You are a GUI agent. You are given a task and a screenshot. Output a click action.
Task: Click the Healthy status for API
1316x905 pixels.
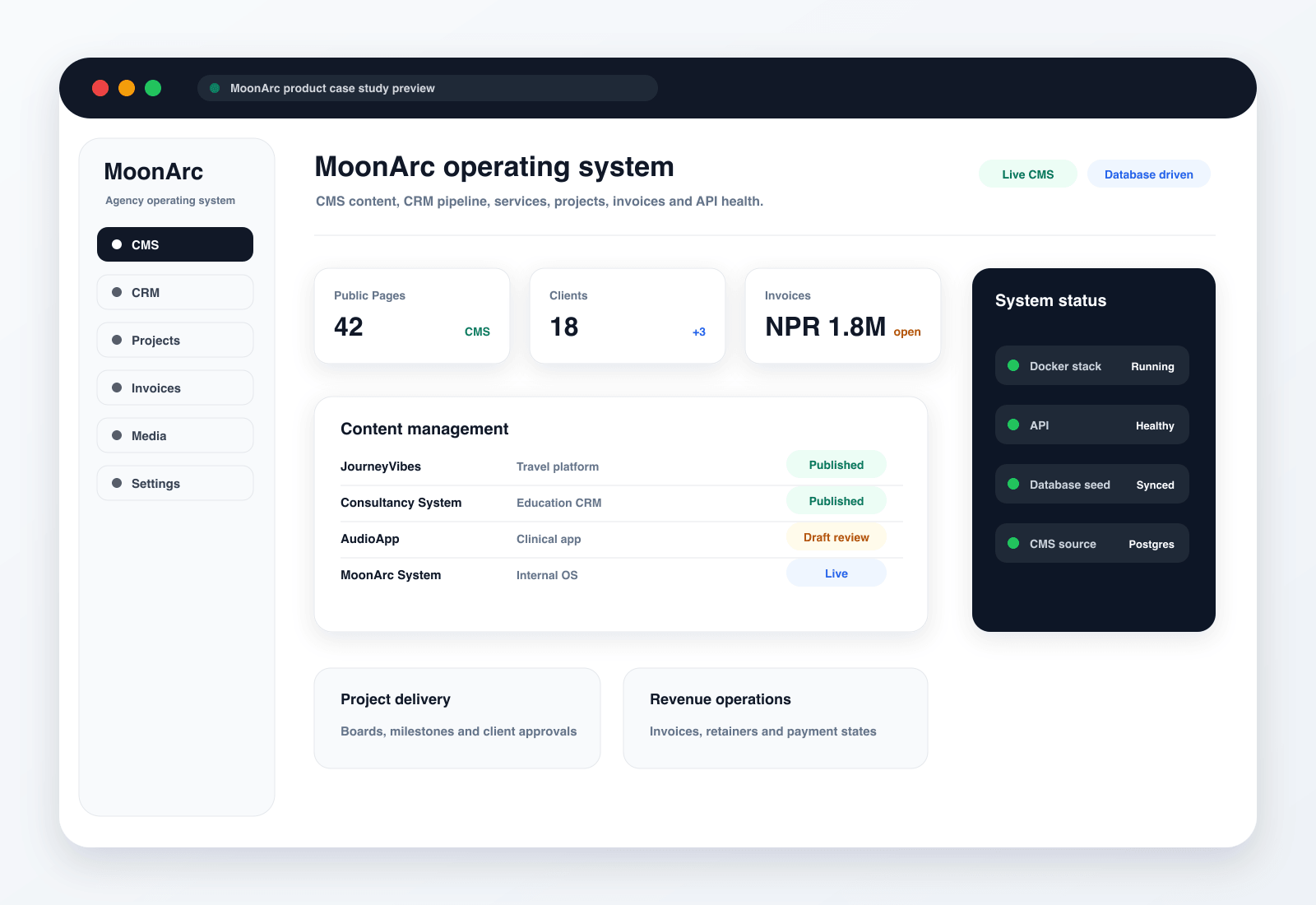[x=1155, y=425]
